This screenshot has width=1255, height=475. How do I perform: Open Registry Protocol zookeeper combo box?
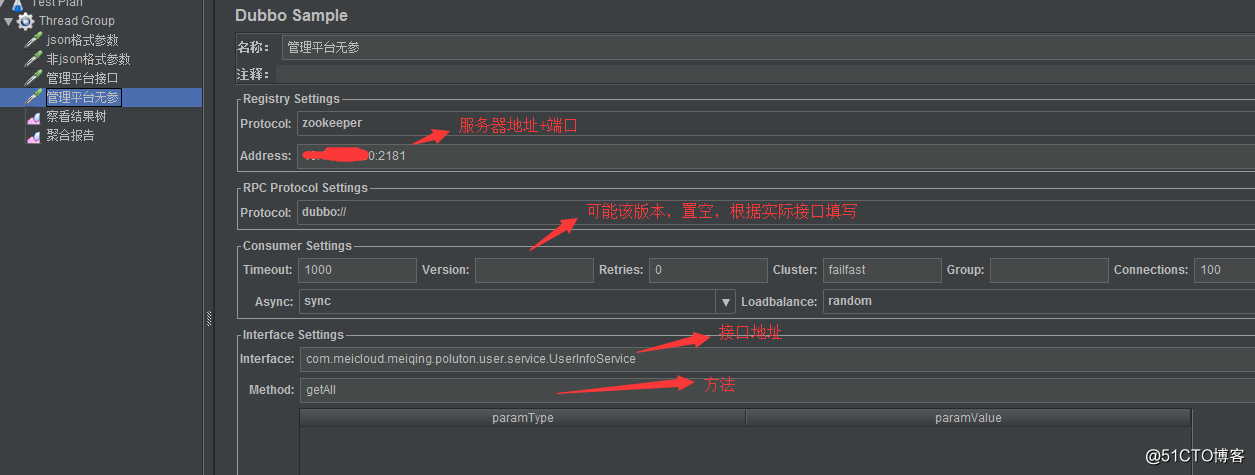(x=776, y=124)
